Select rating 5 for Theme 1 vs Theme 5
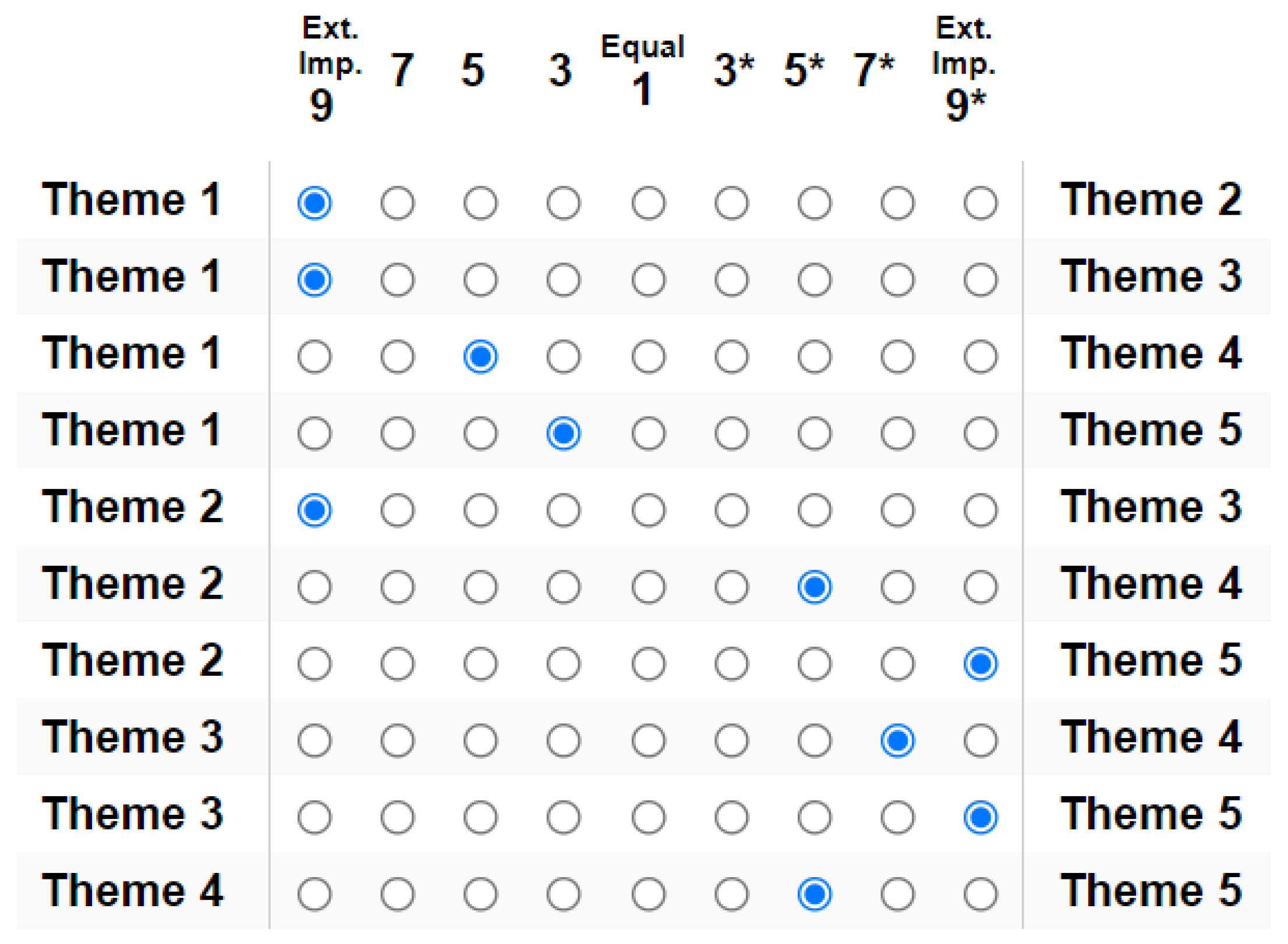1288x944 pixels. click(x=480, y=434)
